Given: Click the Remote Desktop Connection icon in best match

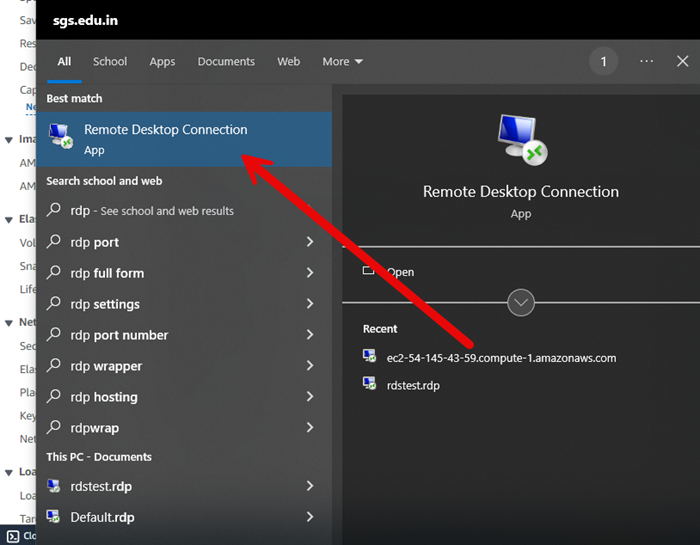Looking at the screenshot, I should [60, 136].
